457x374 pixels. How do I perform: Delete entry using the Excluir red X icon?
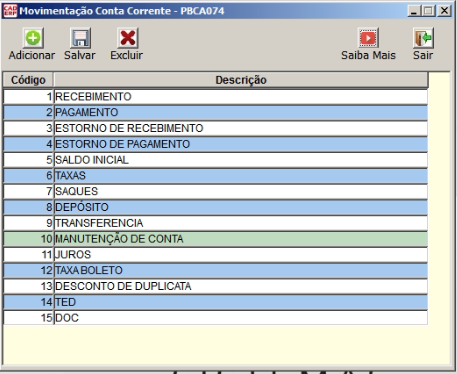coord(127,38)
